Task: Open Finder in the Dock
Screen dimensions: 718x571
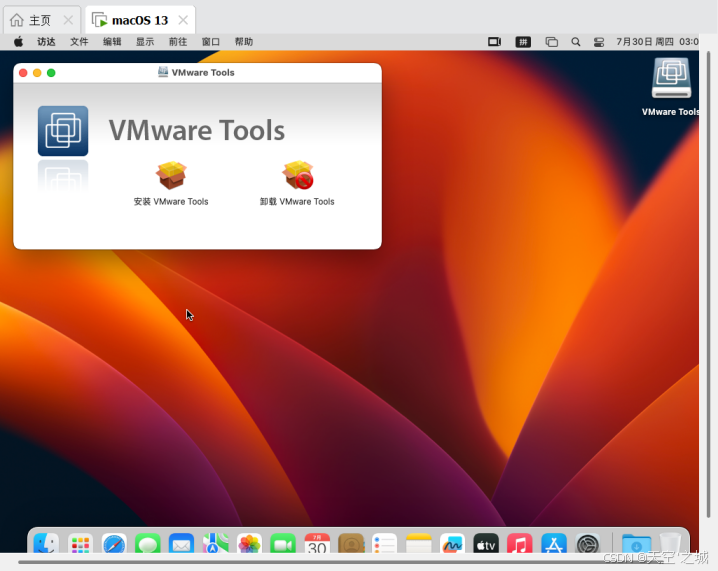Action: pos(46,544)
